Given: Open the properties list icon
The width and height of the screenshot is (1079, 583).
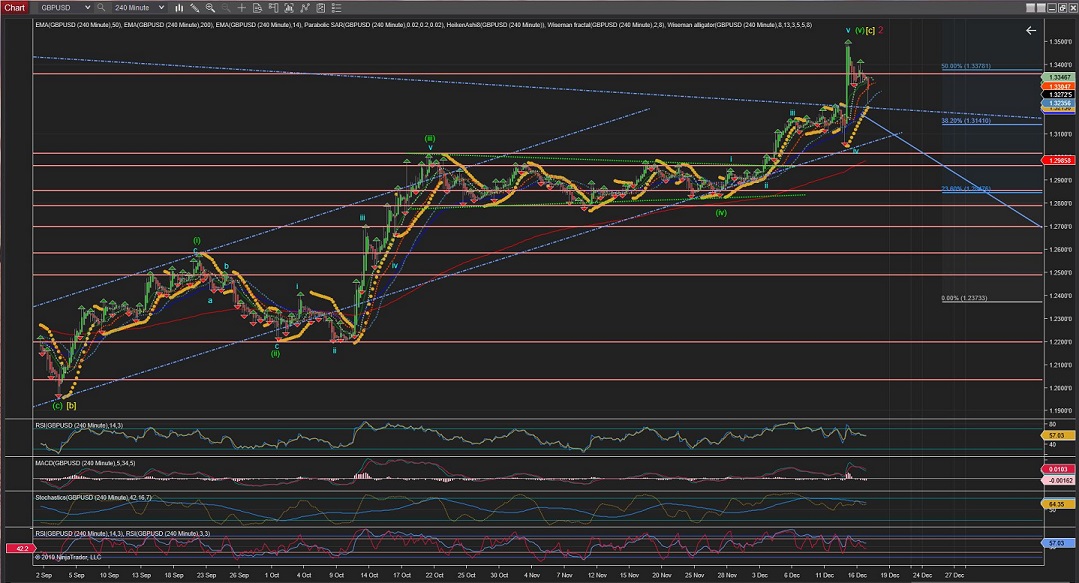Looking at the screenshot, I should point(336,7).
